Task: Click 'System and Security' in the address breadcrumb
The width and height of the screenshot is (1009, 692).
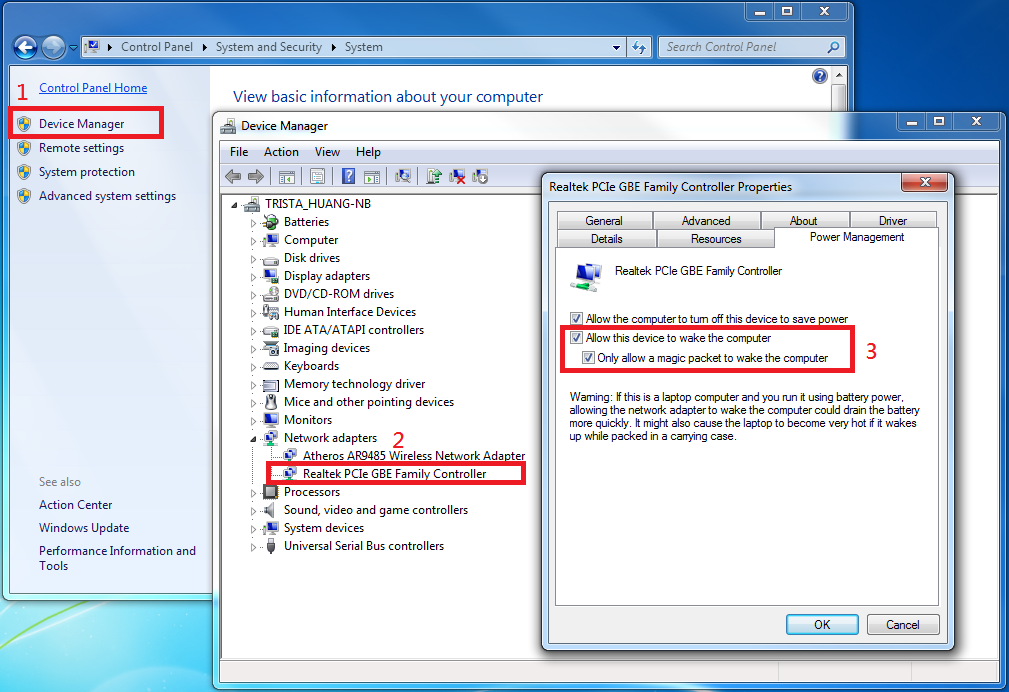Action: click(x=268, y=47)
